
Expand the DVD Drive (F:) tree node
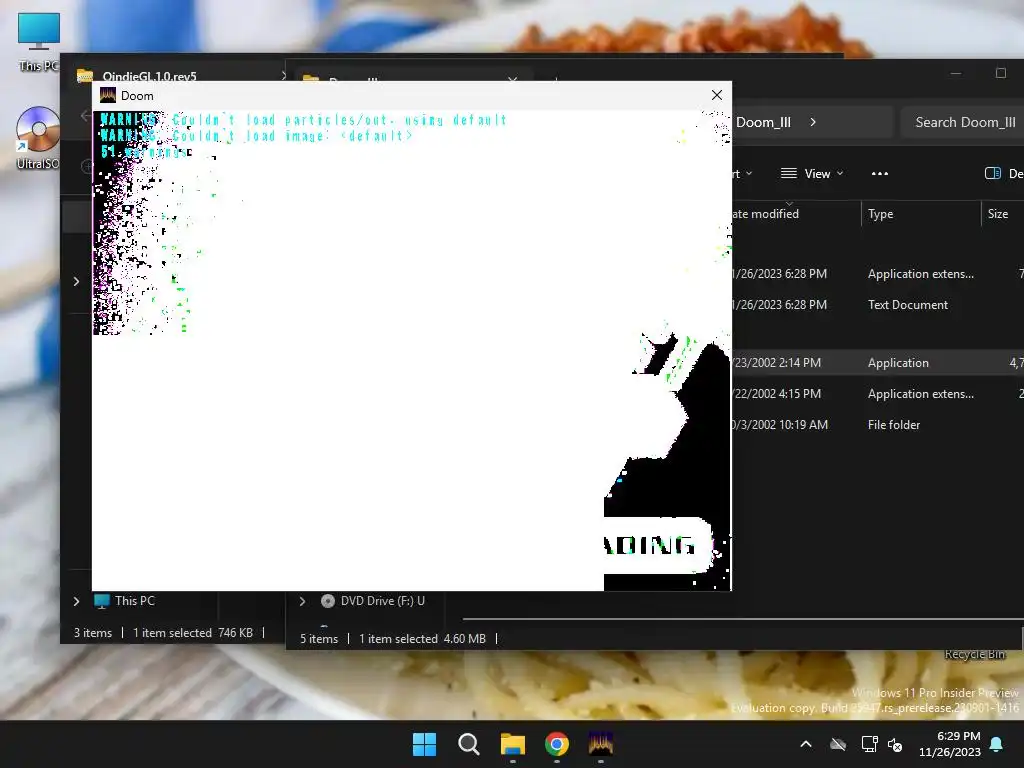(x=302, y=601)
